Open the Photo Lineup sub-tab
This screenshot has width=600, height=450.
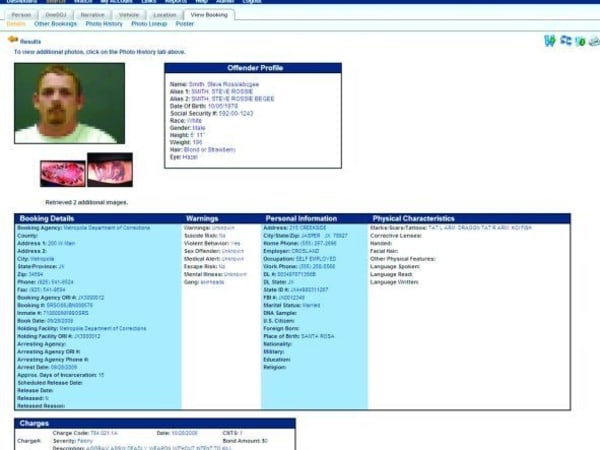[149, 24]
